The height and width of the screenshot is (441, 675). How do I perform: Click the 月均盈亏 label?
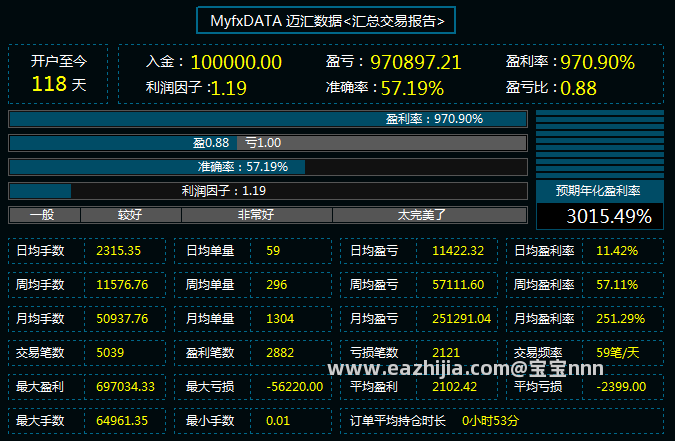[374, 319]
